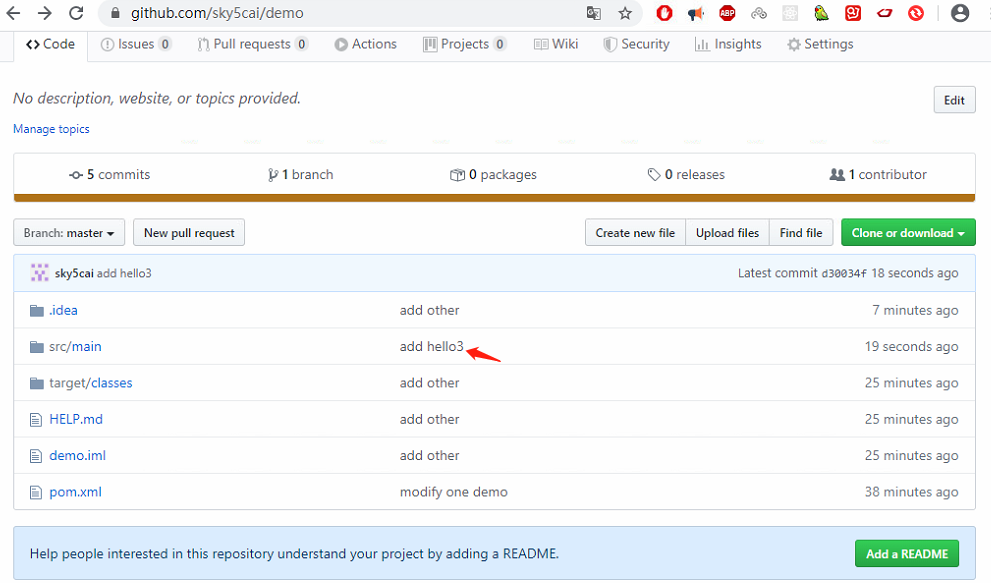Open the Branch: master dropdown
The image size is (991, 583).
point(68,232)
